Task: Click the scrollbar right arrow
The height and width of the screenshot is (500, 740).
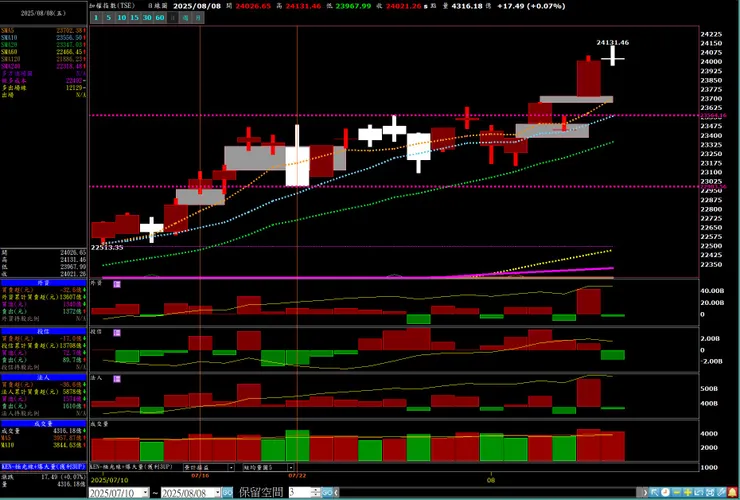Action: pyautogui.click(x=645, y=493)
